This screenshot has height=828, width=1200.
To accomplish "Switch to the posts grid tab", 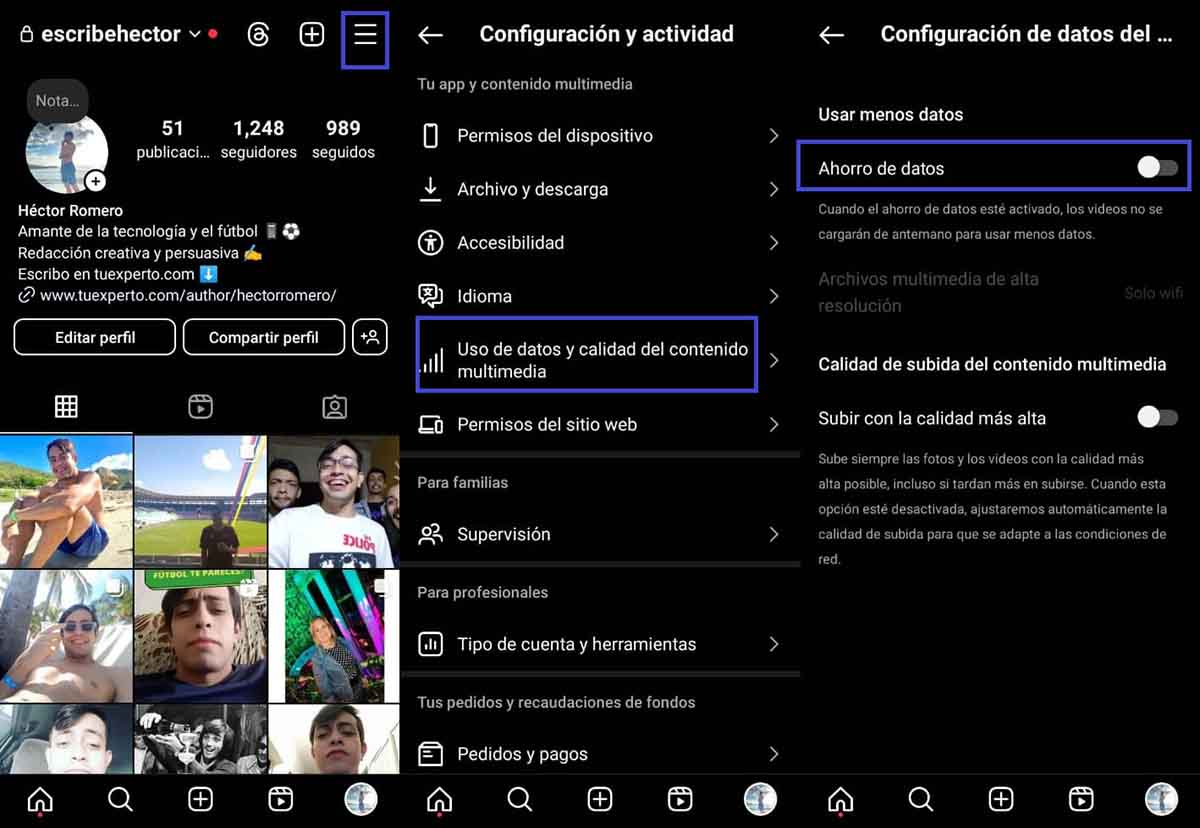I will (x=66, y=407).
